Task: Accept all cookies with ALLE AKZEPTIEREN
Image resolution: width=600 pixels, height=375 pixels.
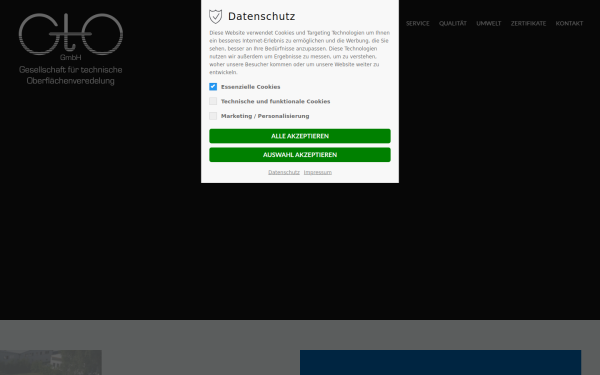Action: point(300,136)
